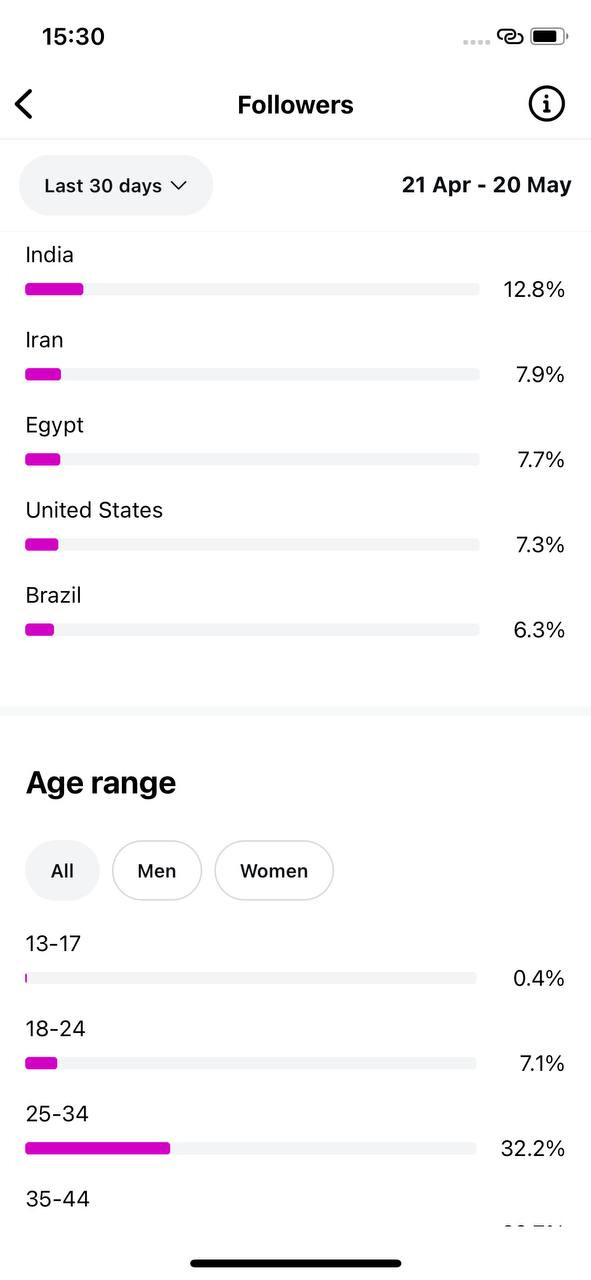The image size is (591, 1280).
Task: Tap the India percentage bar
Action: click(252, 289)
